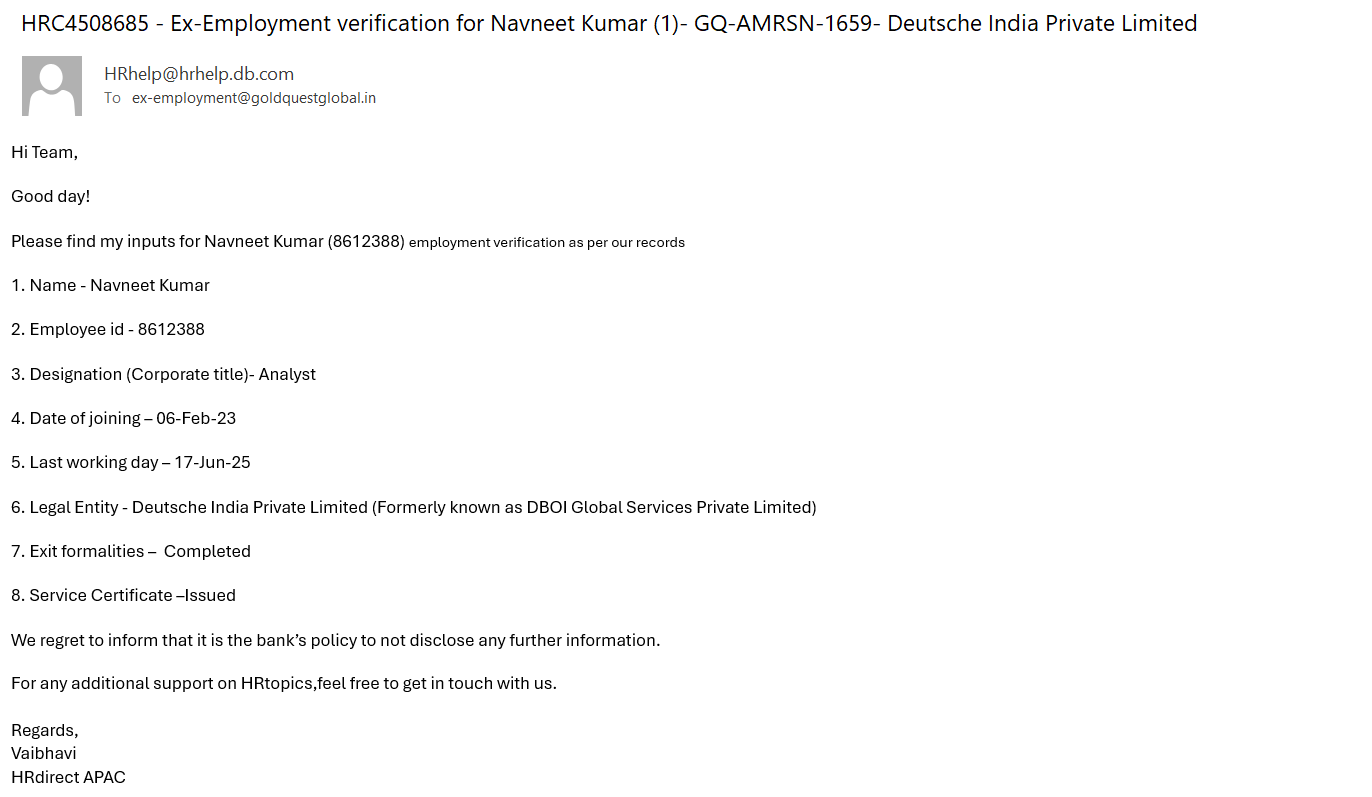Click the Last working day line
This screenshot has width=1372, height=797.
click(x=131, y=463)
